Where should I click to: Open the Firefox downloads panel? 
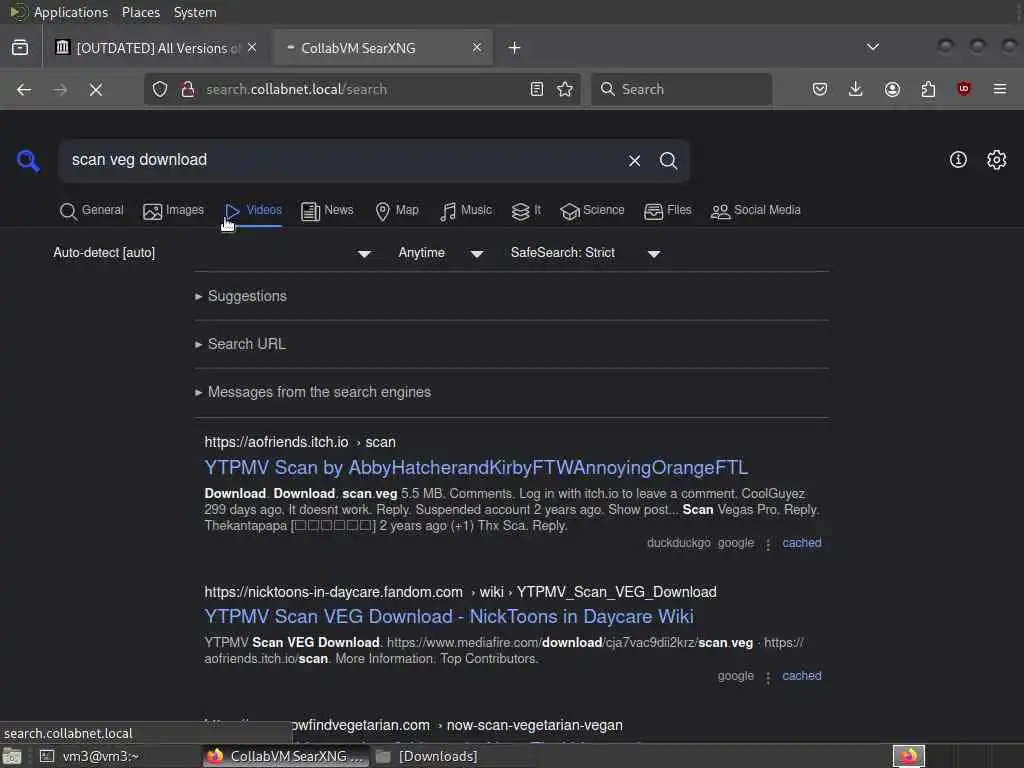click(x=856, y=89)
